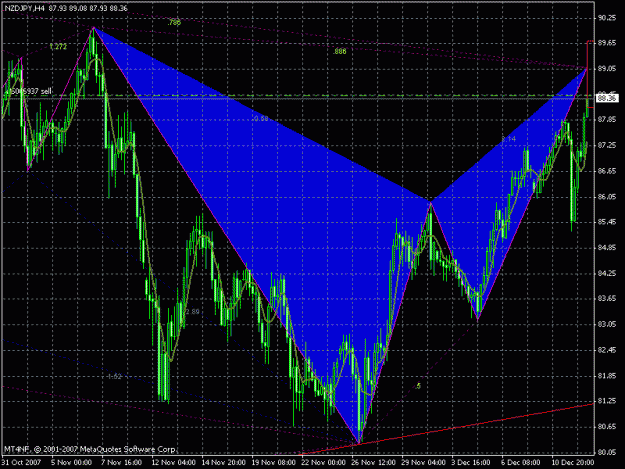Click the '31 Oct 2007' date label
Screen dimensions: 625x469
(x=22, y=462)
